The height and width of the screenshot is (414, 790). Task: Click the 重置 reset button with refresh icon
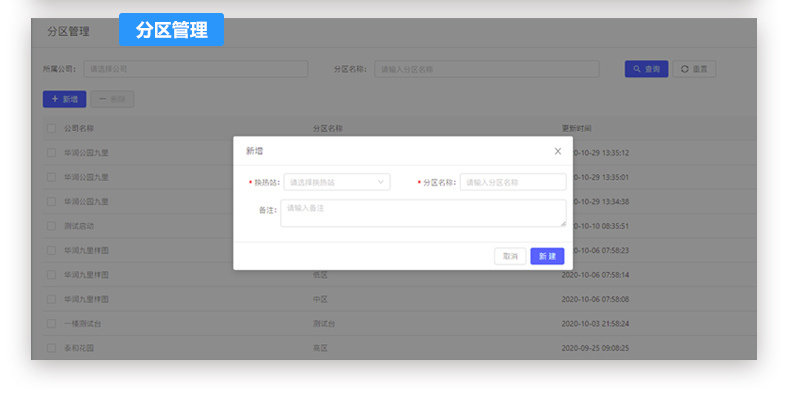click(x=694, y=69)
